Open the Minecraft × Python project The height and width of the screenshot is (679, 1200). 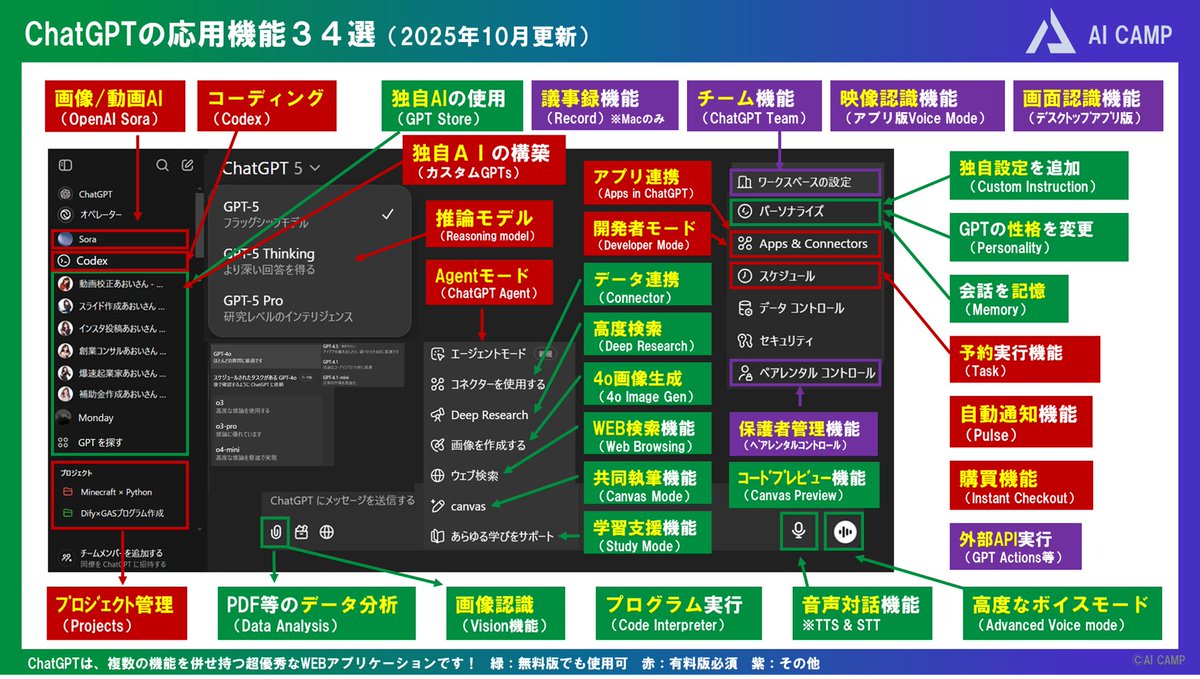[108, 492]
